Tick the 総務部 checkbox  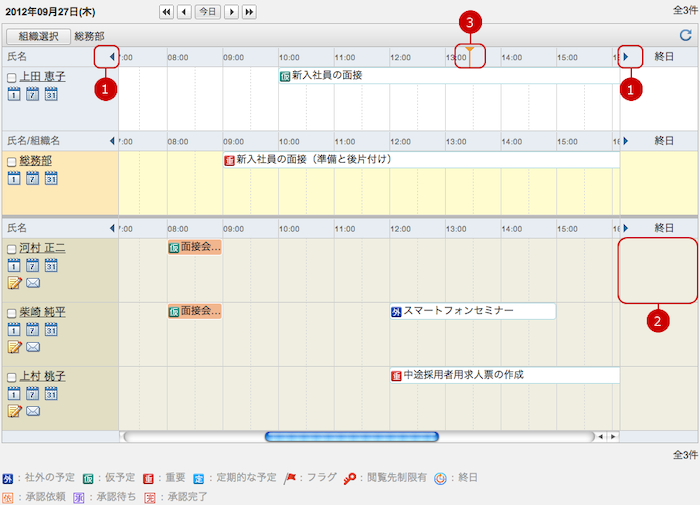[12, 161]
